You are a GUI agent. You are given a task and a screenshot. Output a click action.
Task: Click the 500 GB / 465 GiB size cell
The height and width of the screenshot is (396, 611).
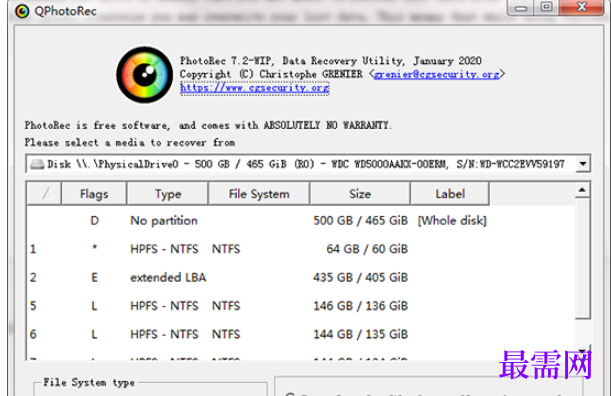coord(360,221)
